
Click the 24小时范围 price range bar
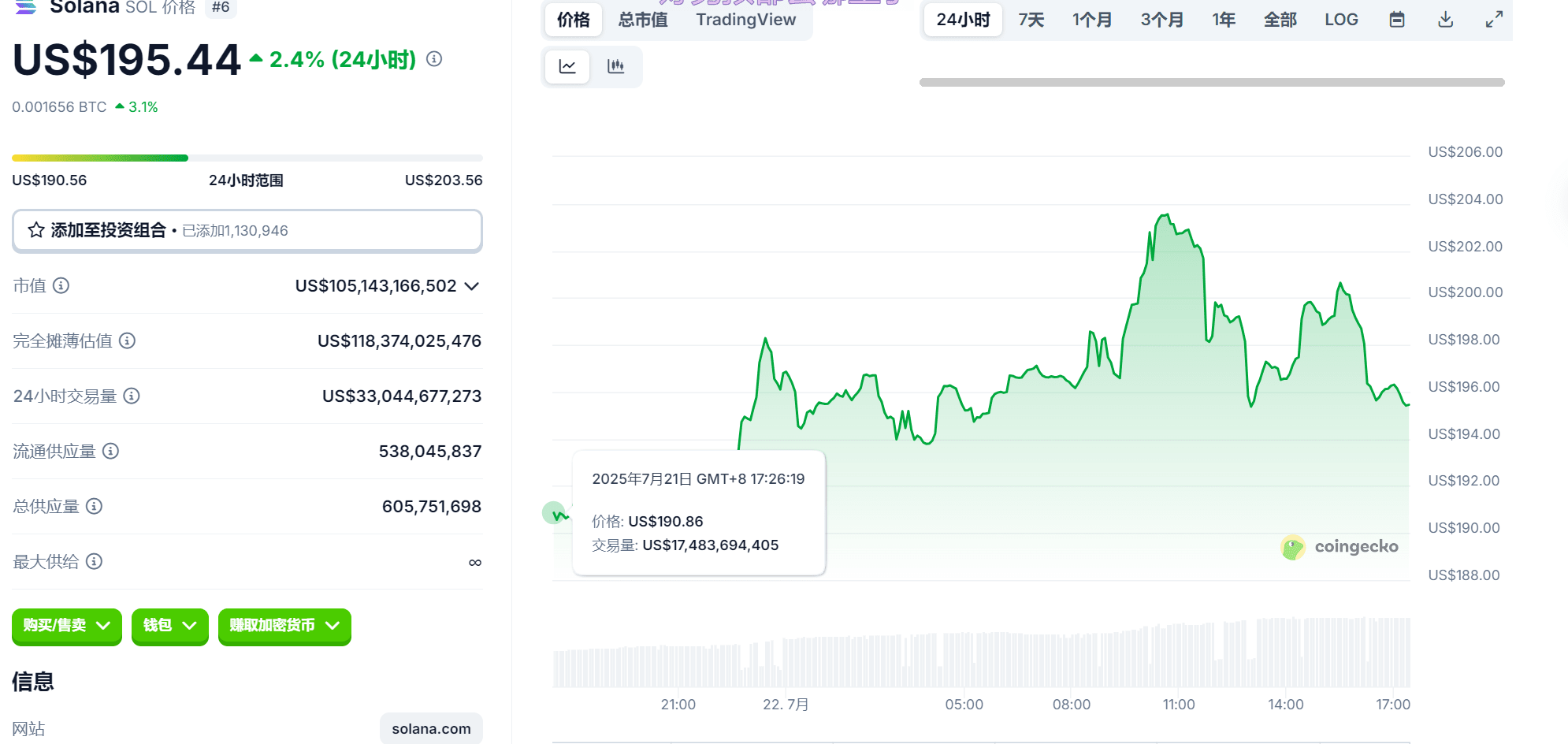pos(247,158)
